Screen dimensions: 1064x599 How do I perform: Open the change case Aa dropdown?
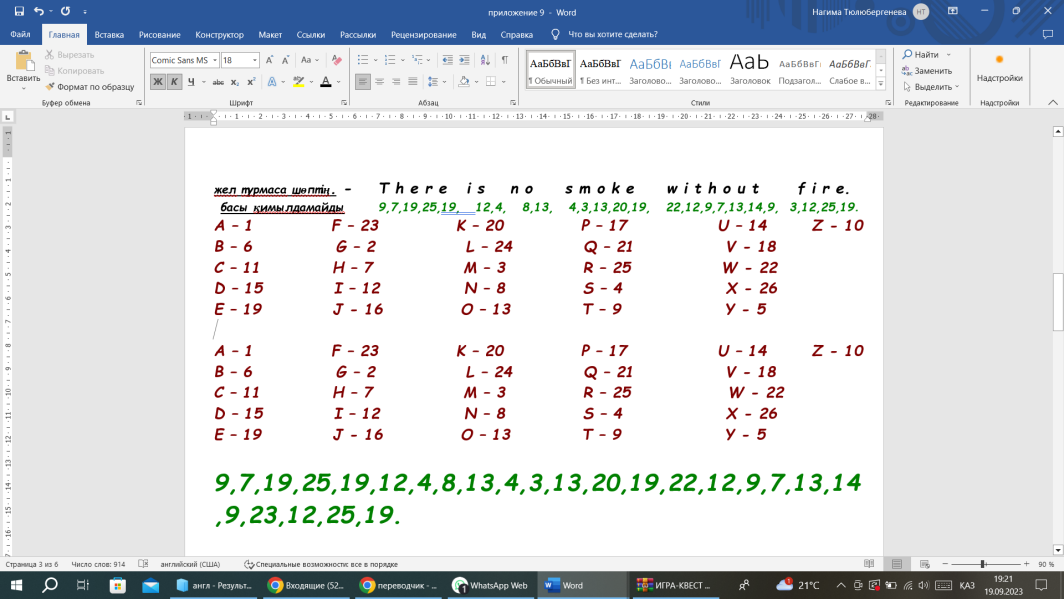click(x=309, y=60)
